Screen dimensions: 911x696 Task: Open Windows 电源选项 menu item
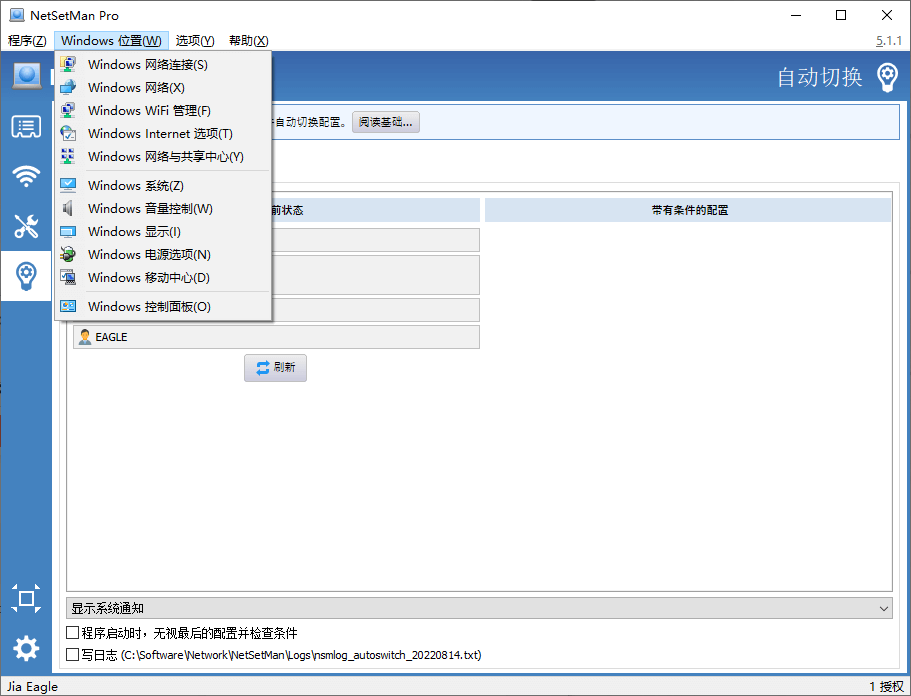pyautogui.click(x=163, y=254)
